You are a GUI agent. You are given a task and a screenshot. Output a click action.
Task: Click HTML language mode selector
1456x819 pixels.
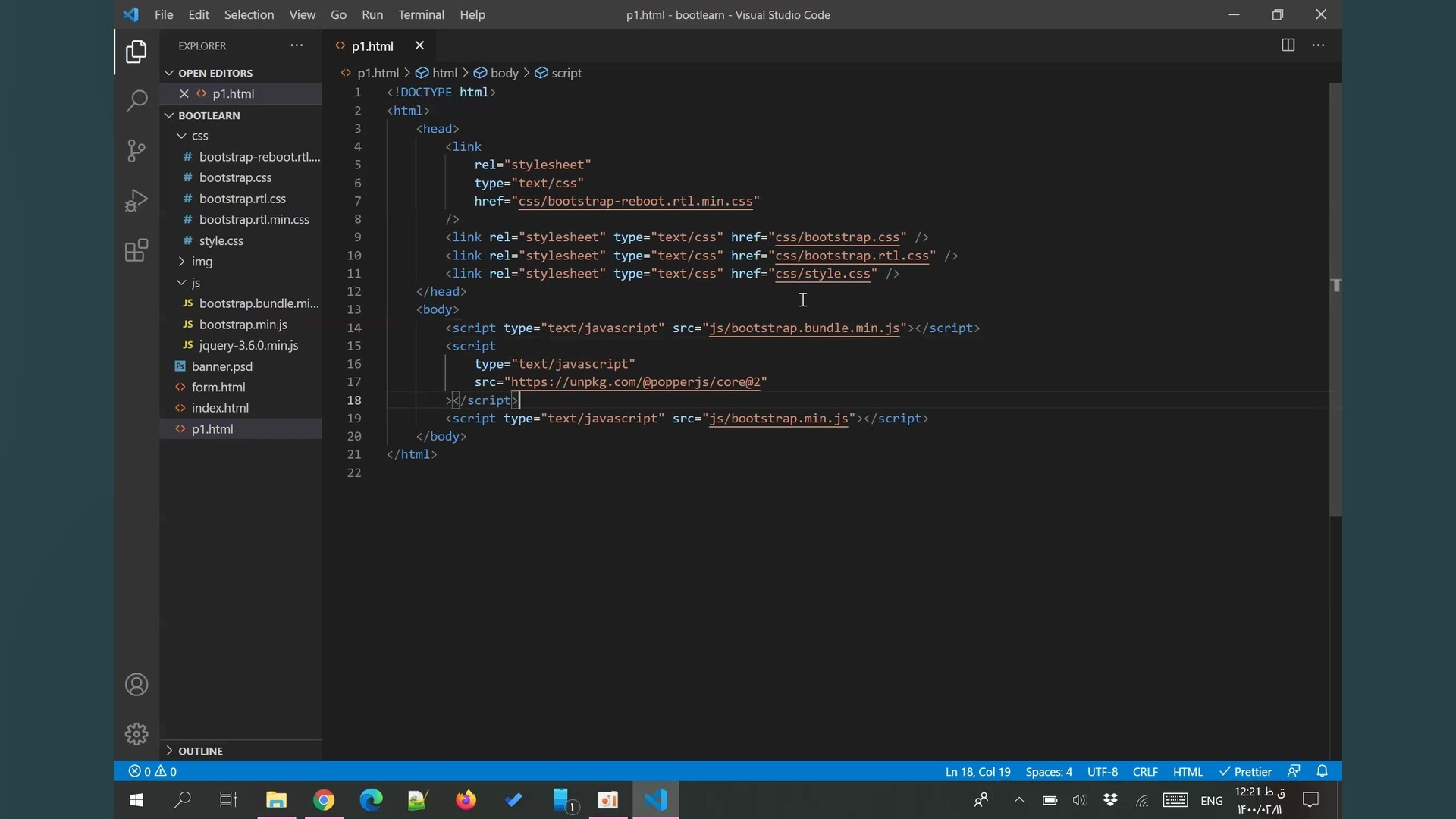(x=1188, y=771)
